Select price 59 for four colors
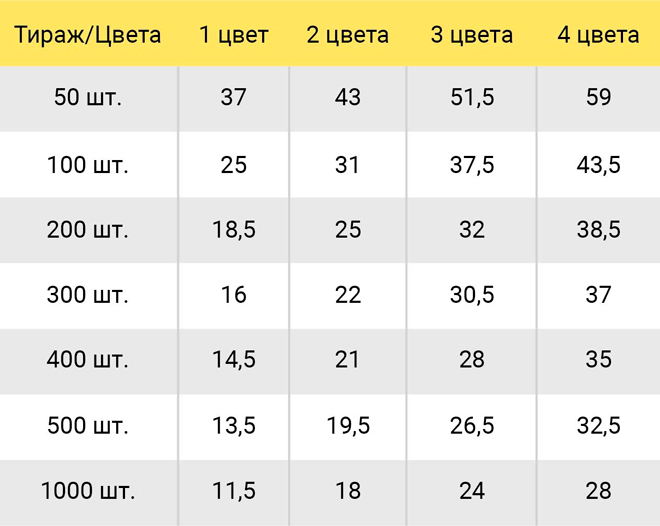The height and width of the screenshot is (526, 660). 598,97
